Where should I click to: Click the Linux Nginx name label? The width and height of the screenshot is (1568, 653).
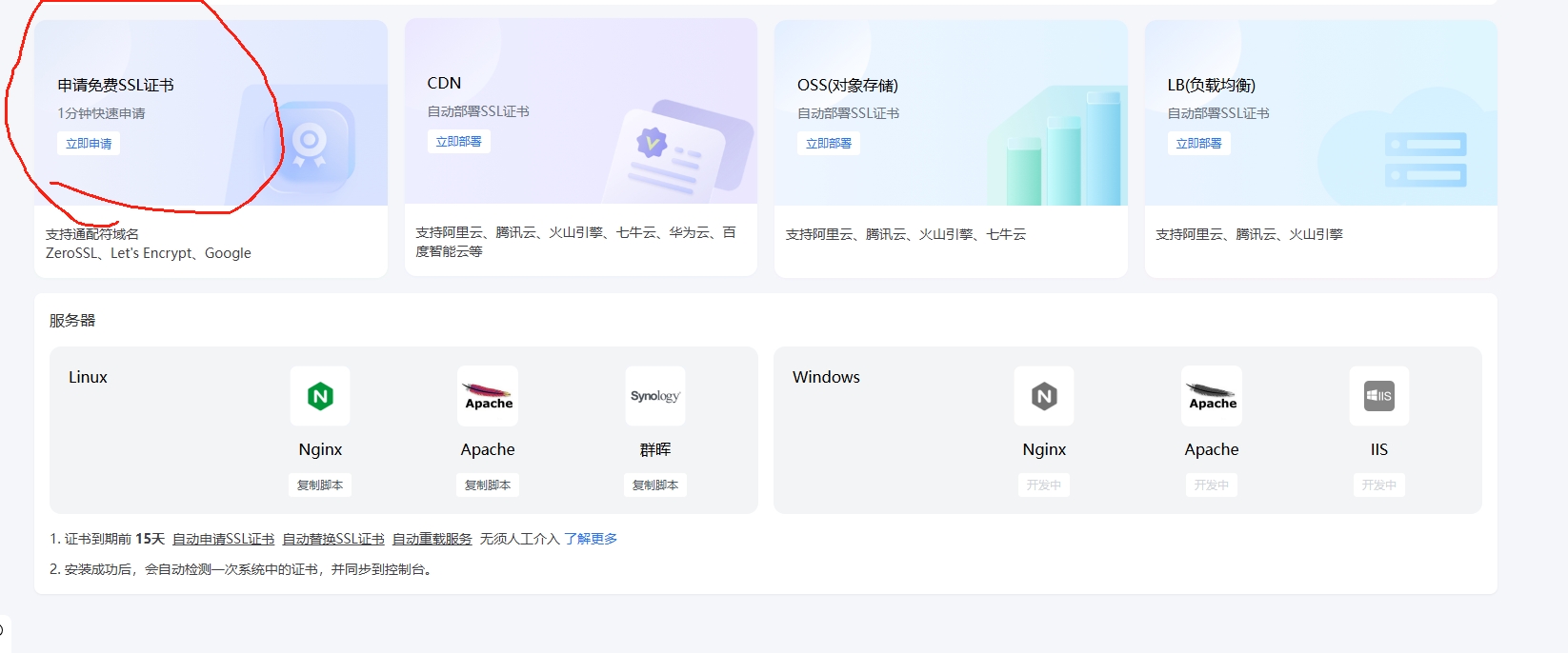[320, 450]
